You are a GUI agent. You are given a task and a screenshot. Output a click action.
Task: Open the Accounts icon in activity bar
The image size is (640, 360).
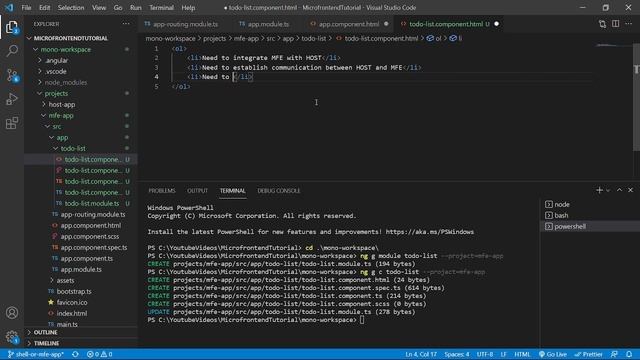pyautogui.click(x=12, y=313)
